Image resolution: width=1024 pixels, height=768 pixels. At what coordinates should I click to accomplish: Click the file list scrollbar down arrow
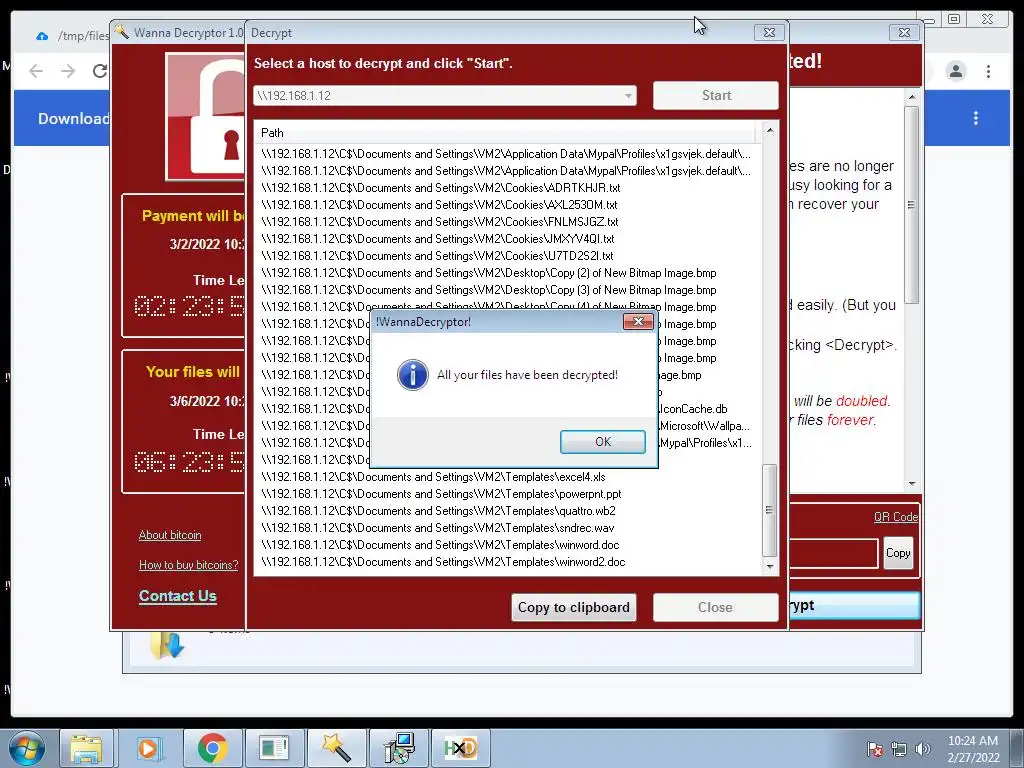[770, 567]
